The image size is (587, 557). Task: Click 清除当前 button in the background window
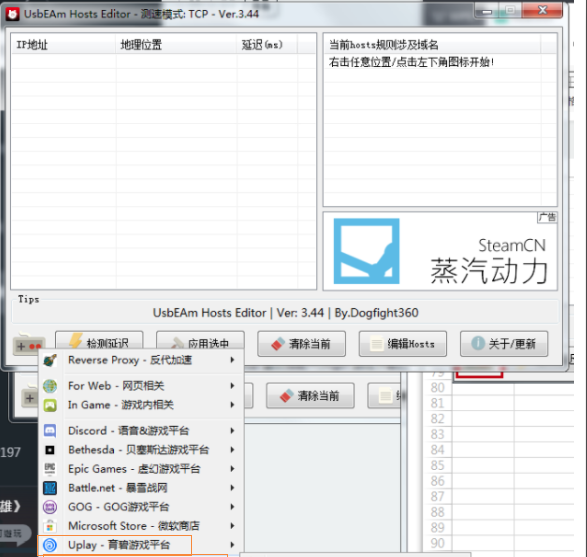pyautogui.click(x=310, y=396)
